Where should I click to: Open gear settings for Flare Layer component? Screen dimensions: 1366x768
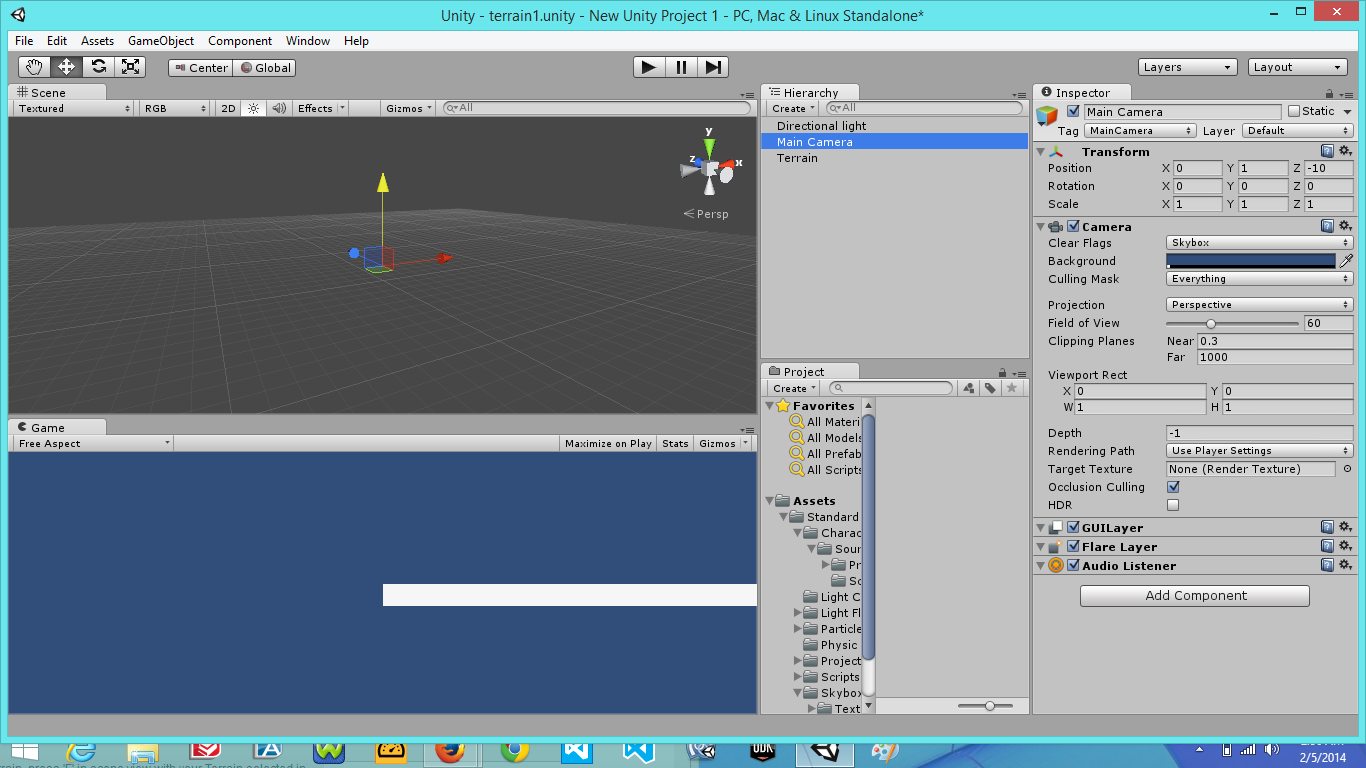coord(1345,546)
